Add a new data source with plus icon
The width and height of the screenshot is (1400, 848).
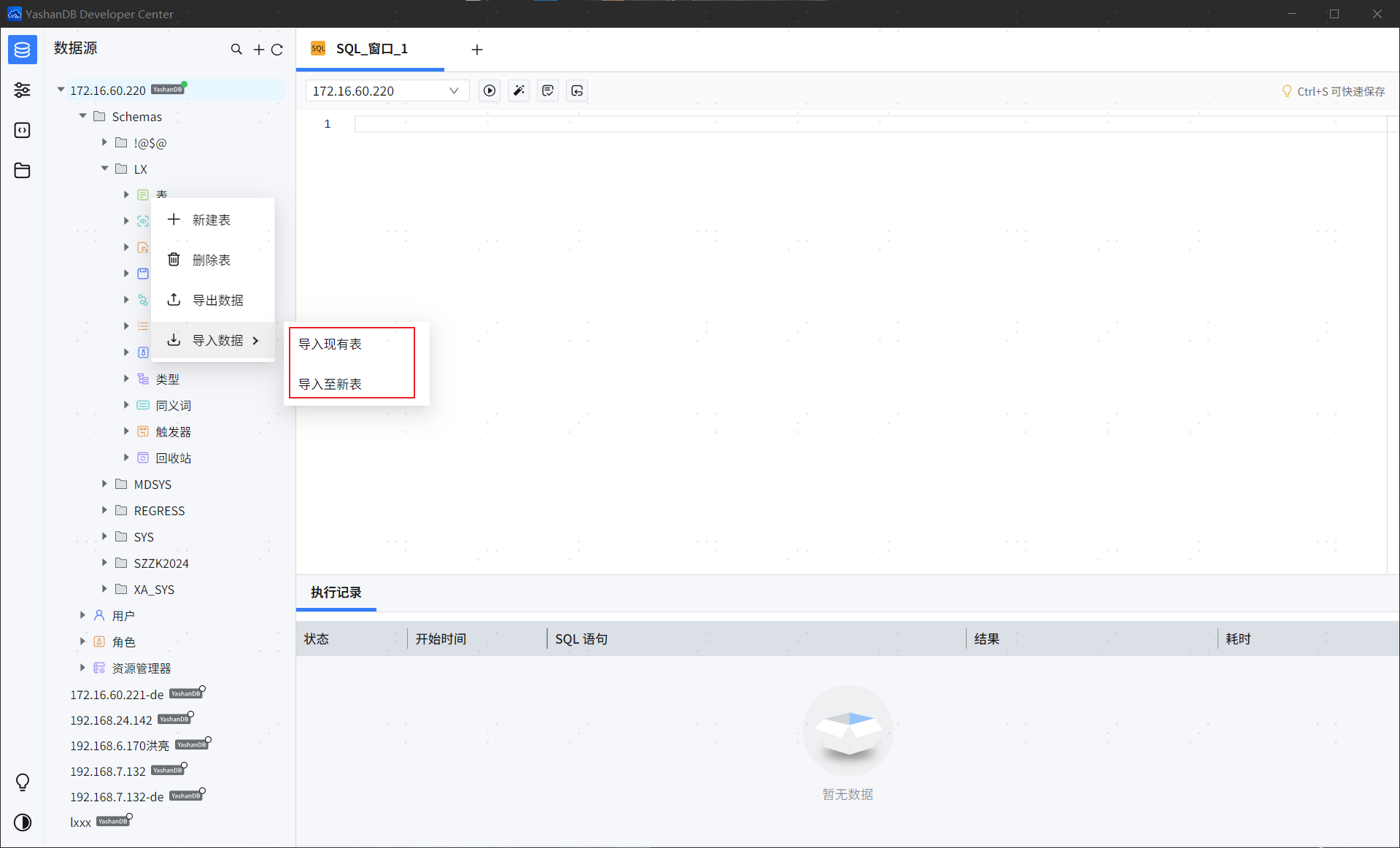(258, 49)
